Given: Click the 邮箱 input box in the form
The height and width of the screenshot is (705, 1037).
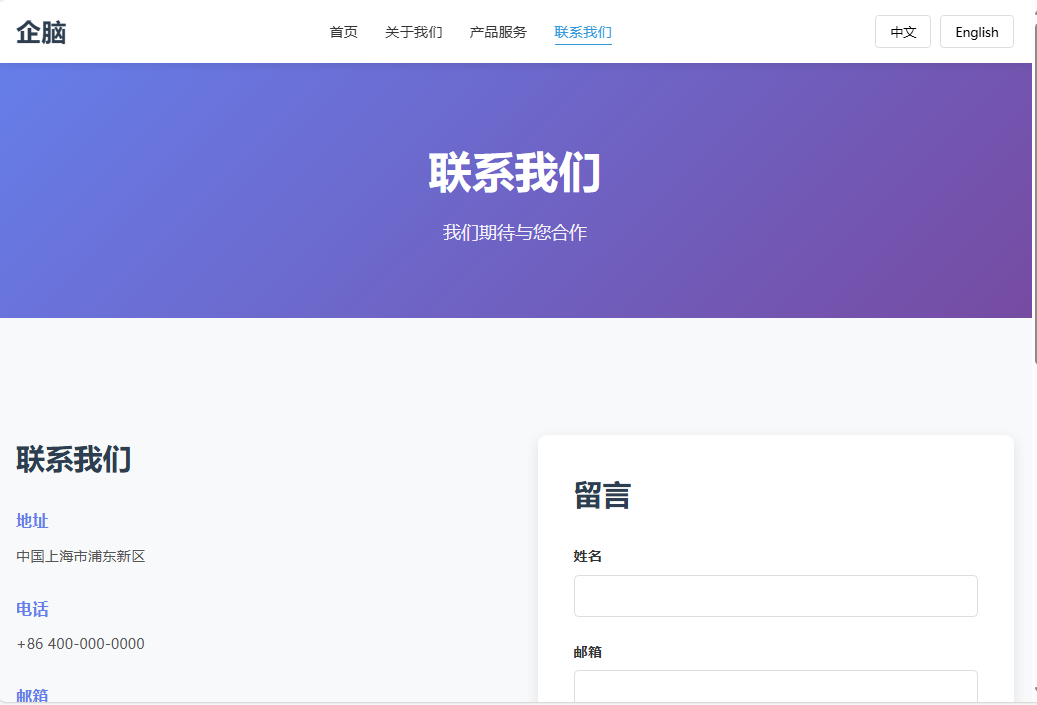Looking at the screenshot, I should [775, 687].
